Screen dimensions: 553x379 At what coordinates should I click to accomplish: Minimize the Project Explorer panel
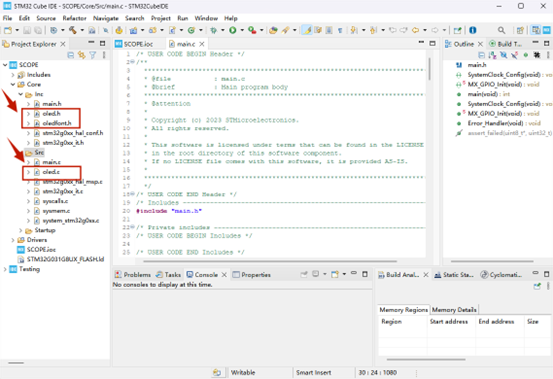tap(91, 43)
